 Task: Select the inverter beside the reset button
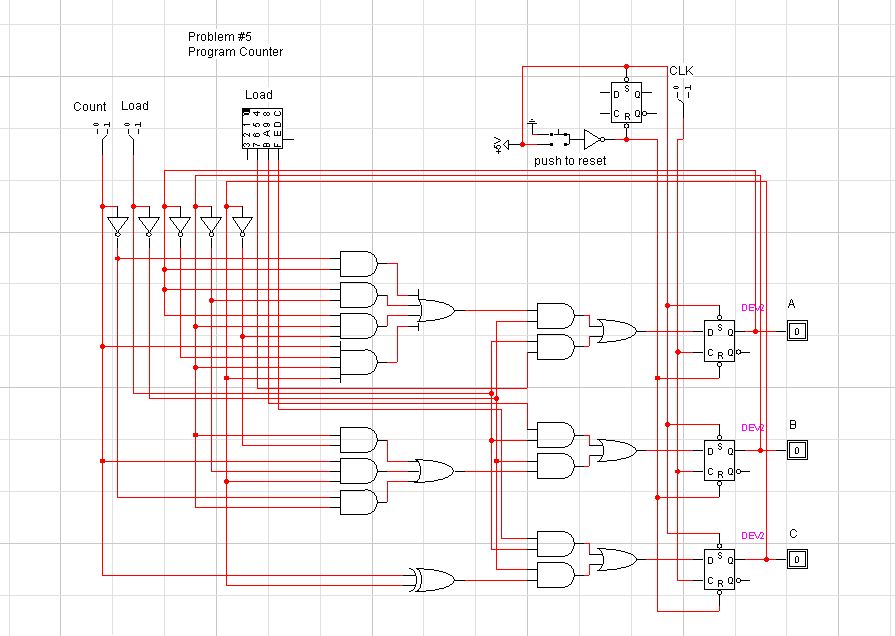[x=593, y=138]
